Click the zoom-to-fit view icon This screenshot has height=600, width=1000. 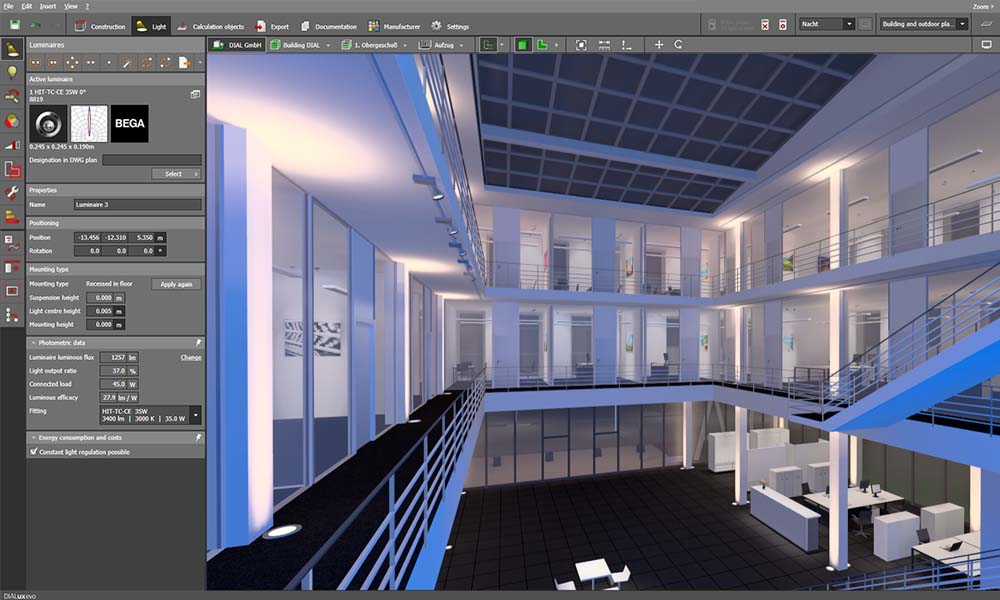tap(582, 45)
